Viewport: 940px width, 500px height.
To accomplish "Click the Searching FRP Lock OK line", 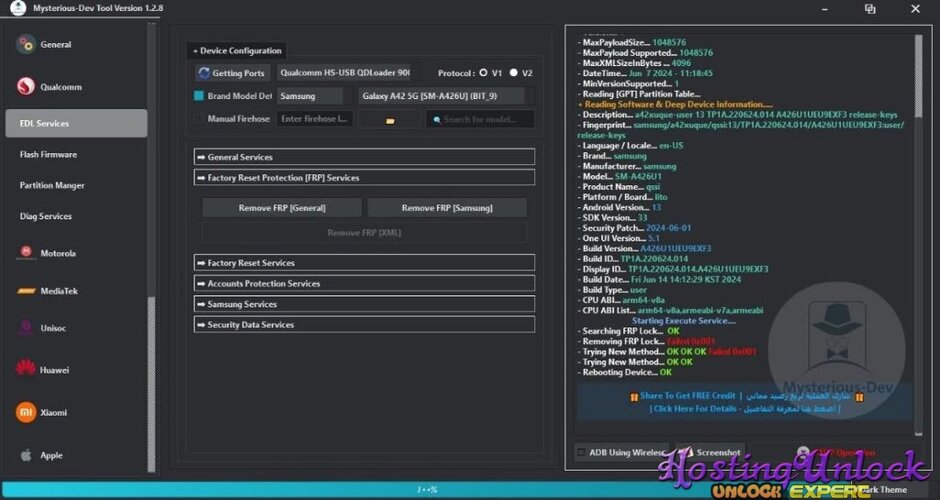I will point(628,331).
